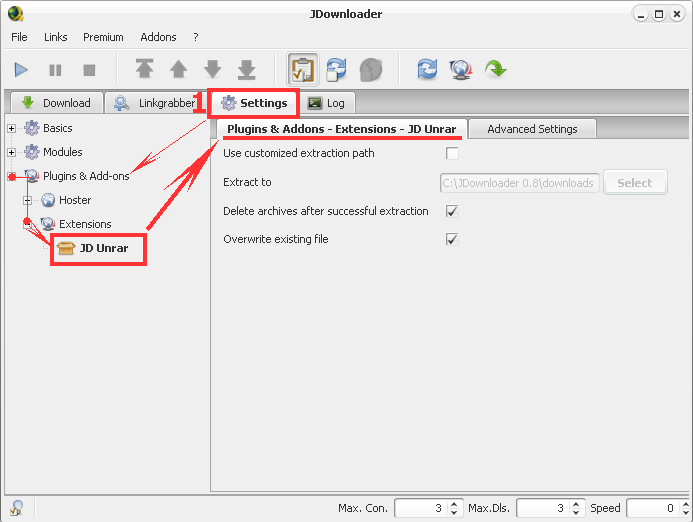Image resolution: width=693 pixels, height=522 pixels.
Task: Click the JDownloader globe logo in title bar
Action: (16, 14)
